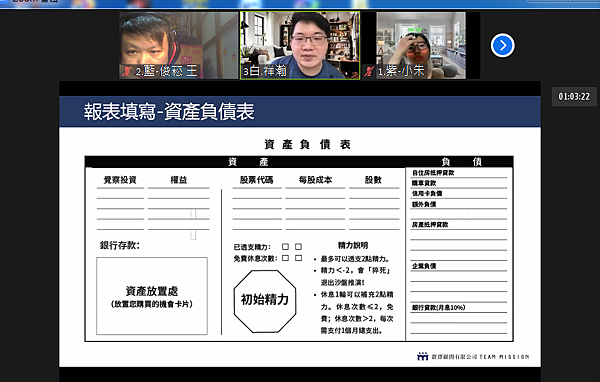The image size is (600, 382).
Task: Click the 股票代碼 column header
Action: tap(256, 180)
